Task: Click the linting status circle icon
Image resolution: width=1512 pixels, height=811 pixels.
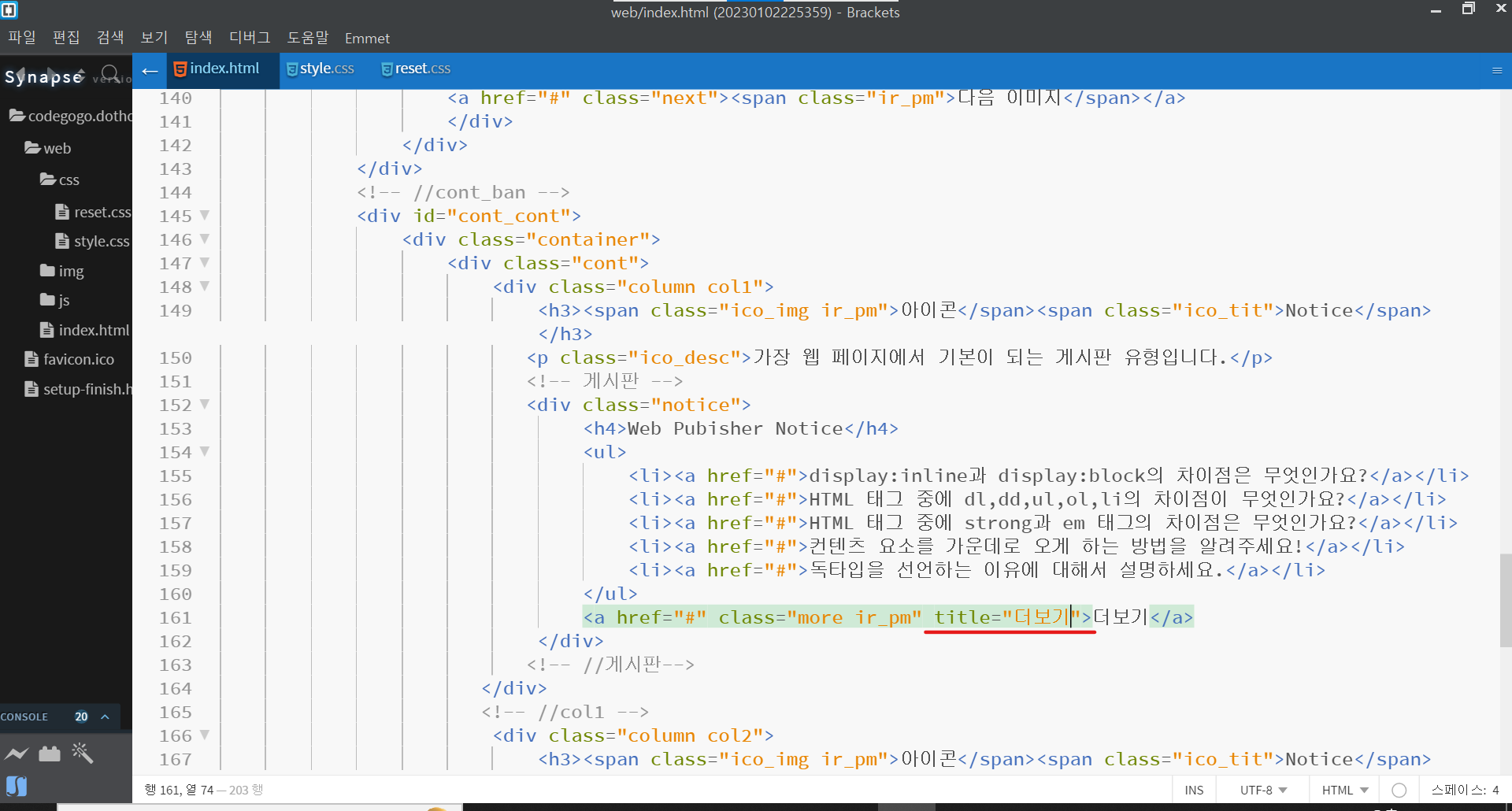Action: click(1399, 790)
